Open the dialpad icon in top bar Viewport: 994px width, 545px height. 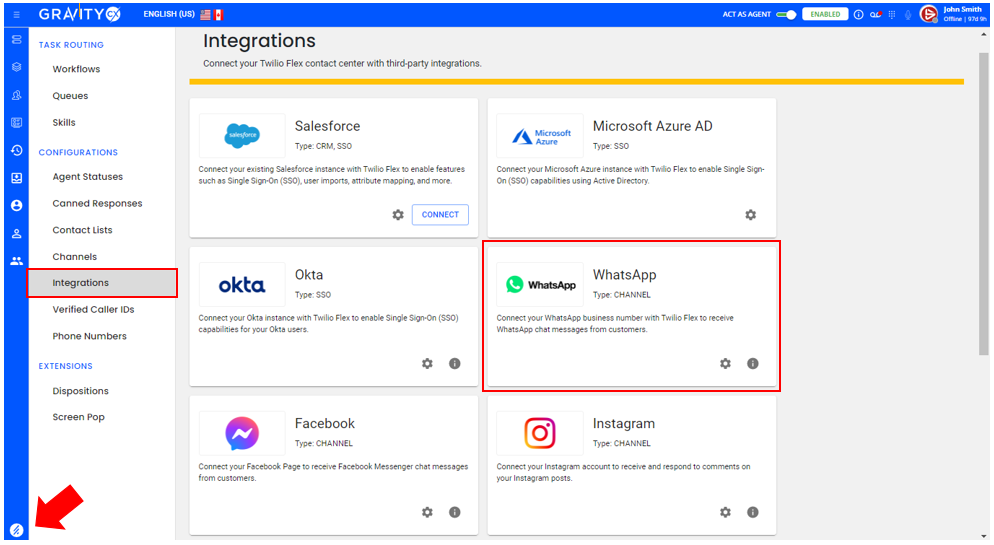(x=892, y=15)
